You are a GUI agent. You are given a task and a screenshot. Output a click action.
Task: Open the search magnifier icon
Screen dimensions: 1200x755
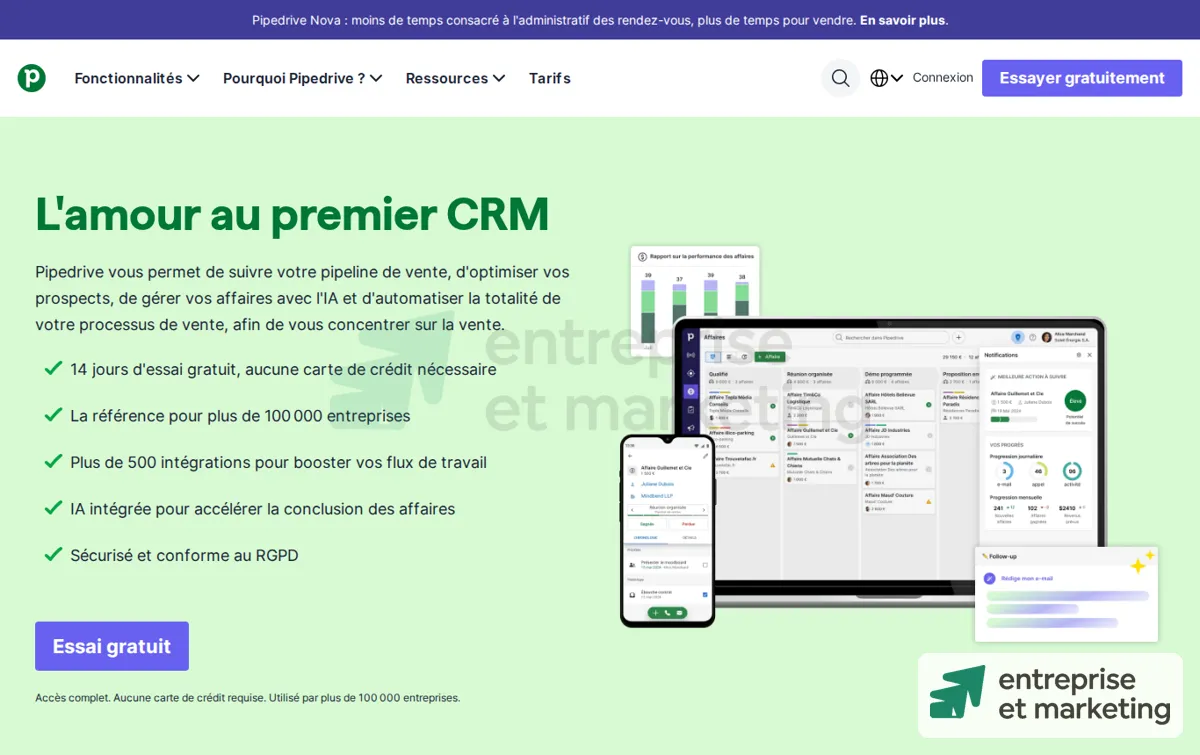840,78
